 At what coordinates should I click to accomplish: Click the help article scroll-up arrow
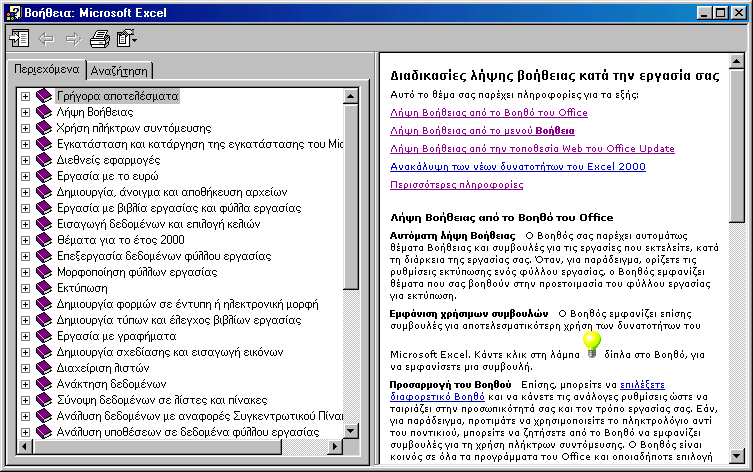pyautogui.click(x=737, y=61)
